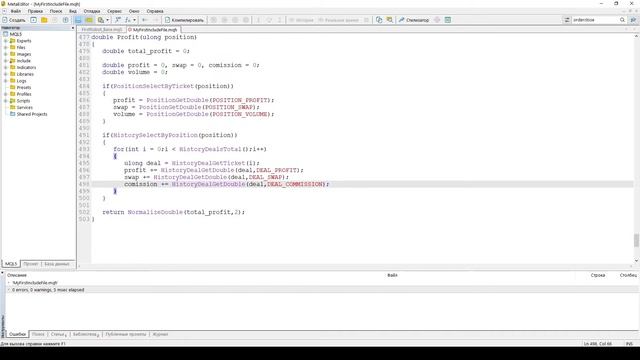Image resolution: width=640 pixels, height=360 pixels.
Task: Select the Profiles folder
Action: (x=24, y=94)
